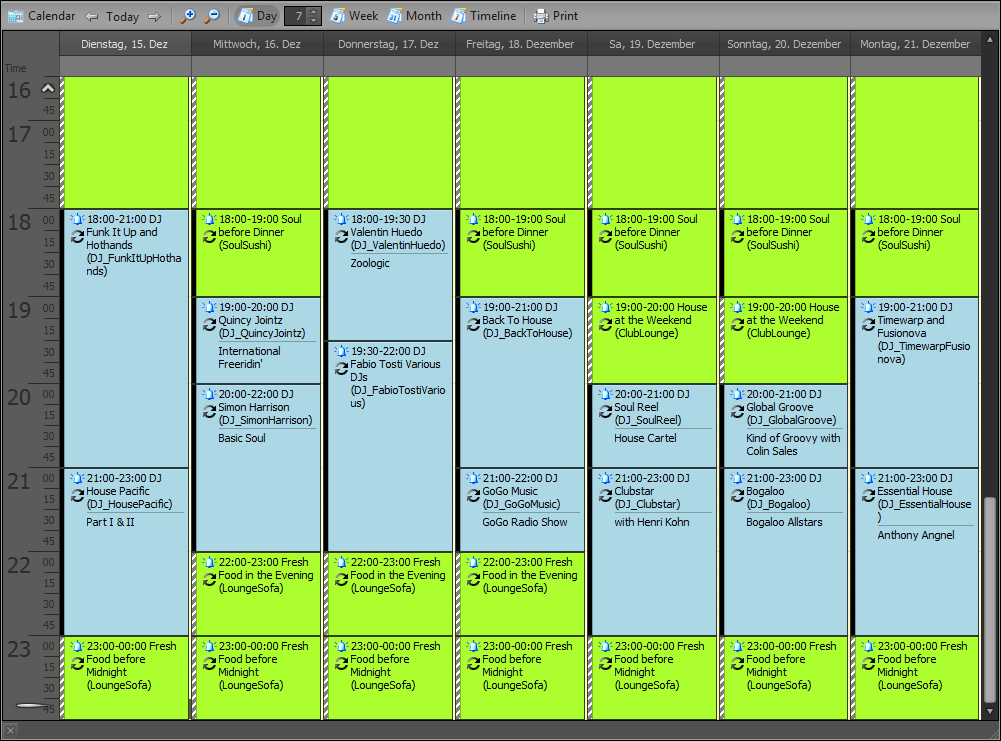Decrease the day count with the down stepper
1001x741 pixels.
[314, 21]
